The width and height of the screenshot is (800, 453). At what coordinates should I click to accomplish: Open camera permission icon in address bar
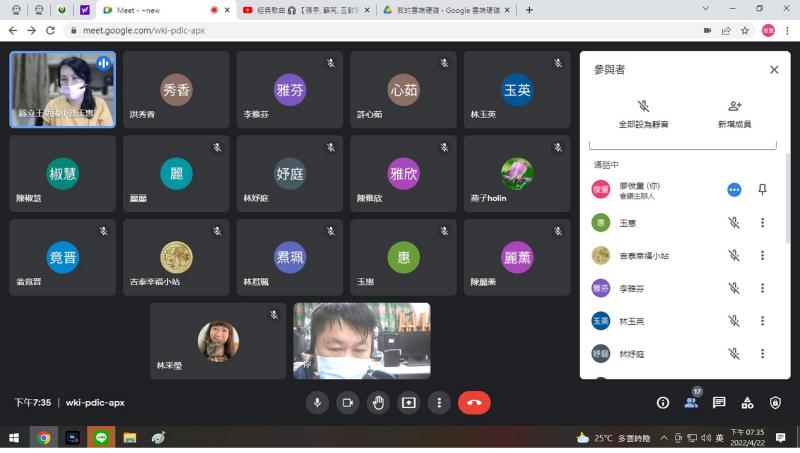[707, 31]
